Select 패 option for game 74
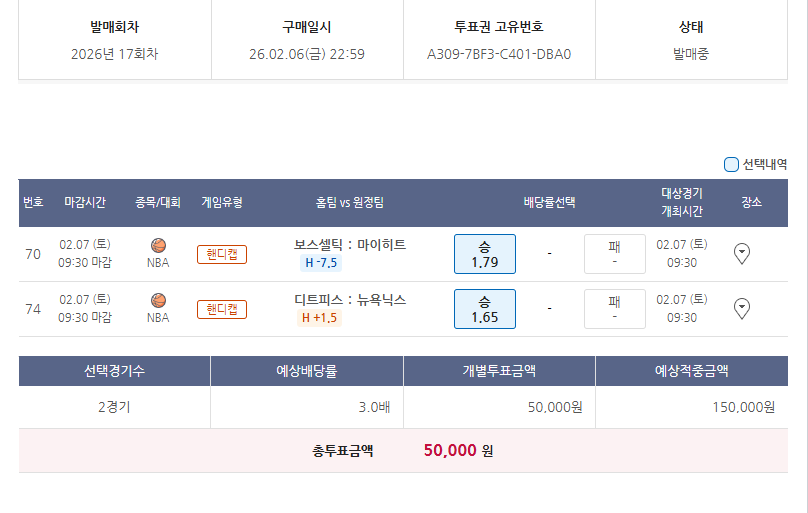The width and height of the screenshot is (808, 513). pyautogui.click(x=614, y=309)
